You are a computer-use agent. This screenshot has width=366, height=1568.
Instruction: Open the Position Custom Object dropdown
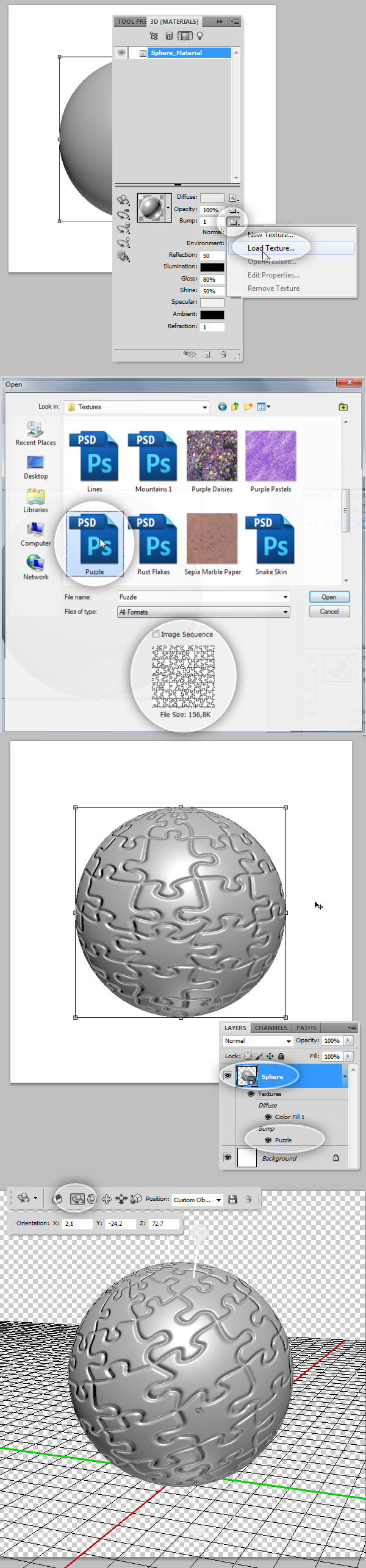(218, 1200)
